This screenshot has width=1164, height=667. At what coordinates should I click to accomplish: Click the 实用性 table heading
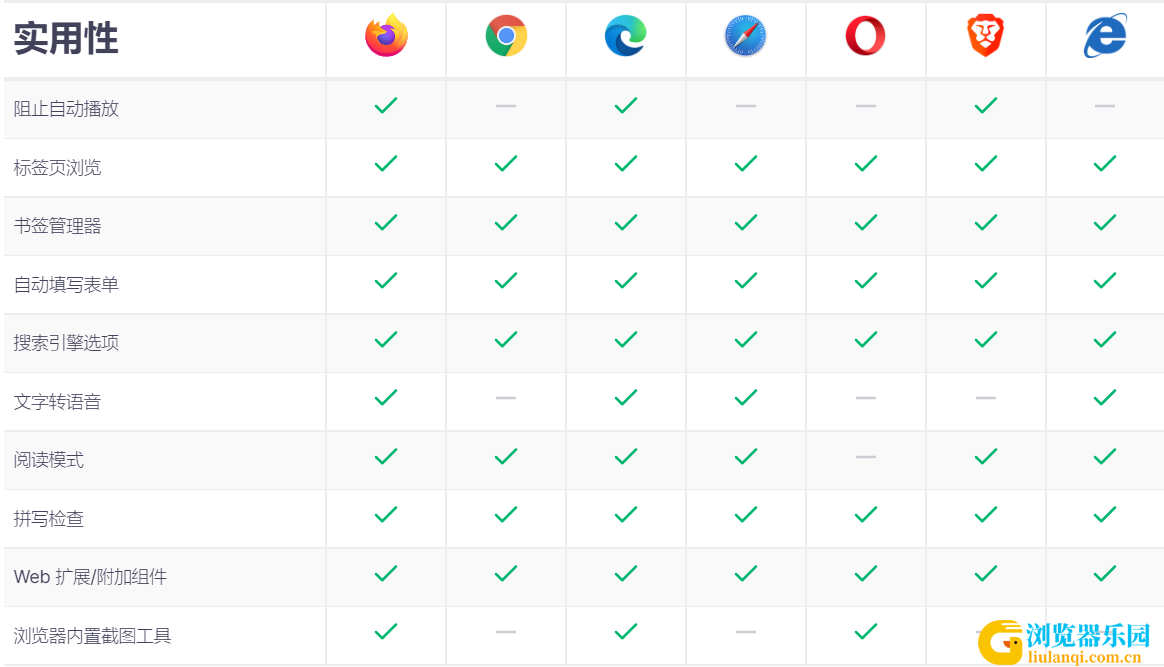(66, 38)
